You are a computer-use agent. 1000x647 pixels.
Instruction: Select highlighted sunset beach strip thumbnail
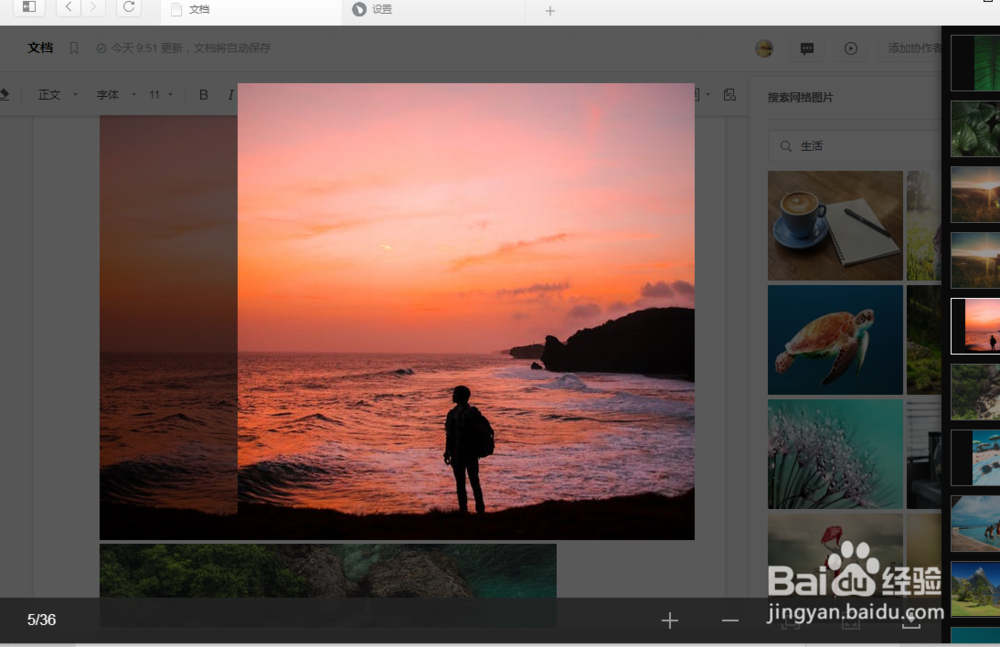tap(975, 326)
